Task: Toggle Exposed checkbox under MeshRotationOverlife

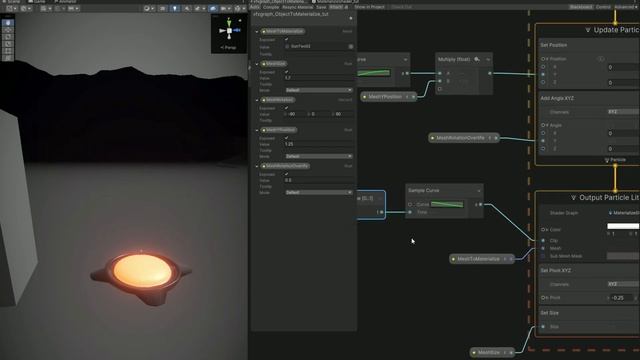Action: click(287, 174)
